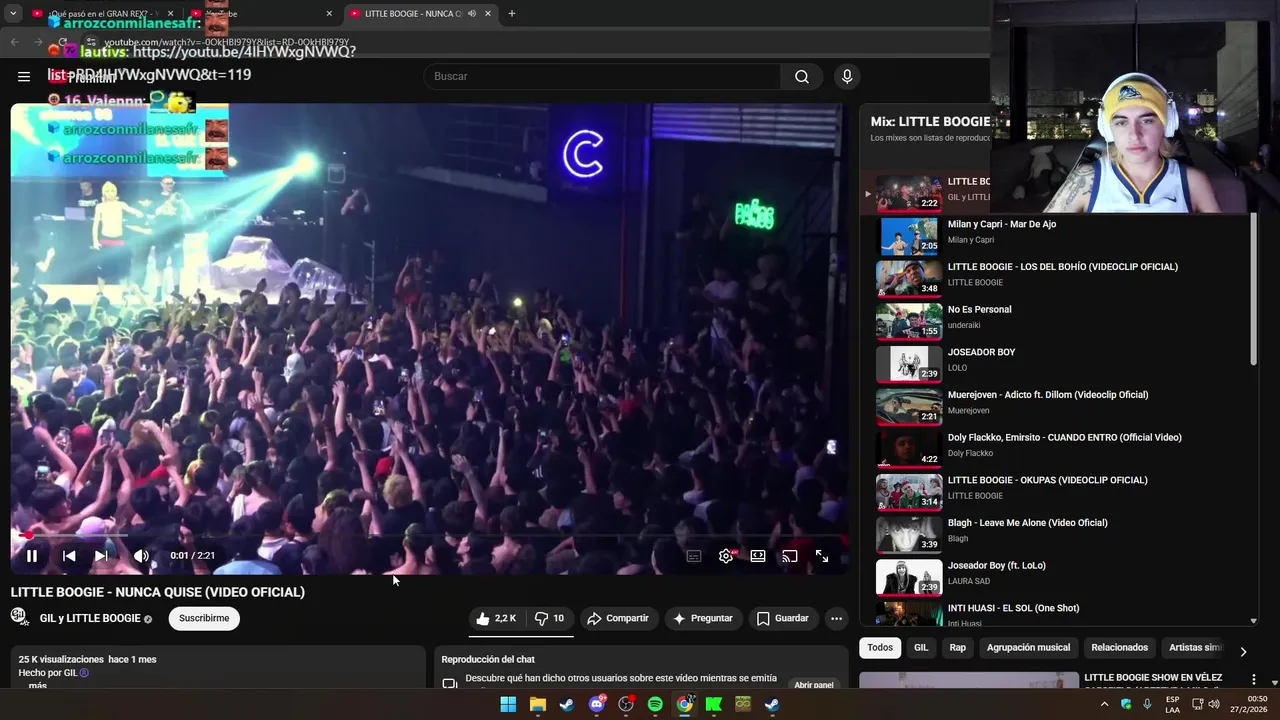Open the volume control in the tray
The image size is (1280, 720).
click(x=1214, y=704)
